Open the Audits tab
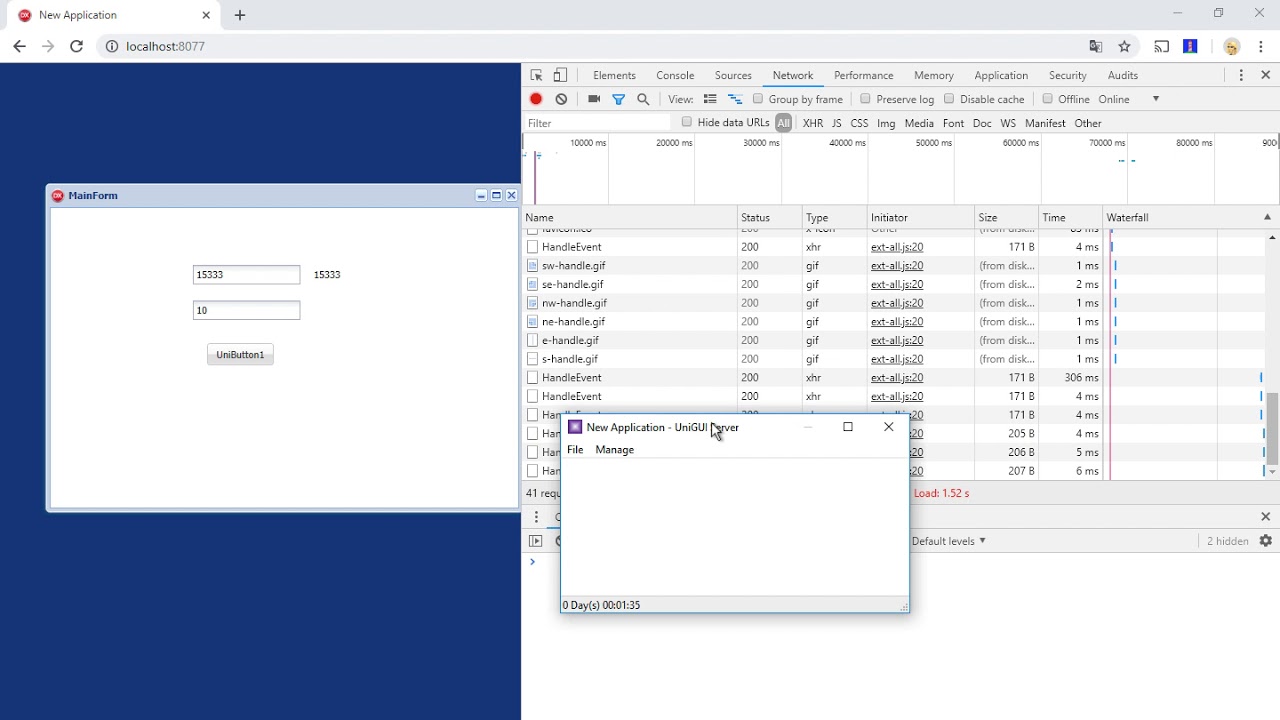 (x=1123, y=75)
